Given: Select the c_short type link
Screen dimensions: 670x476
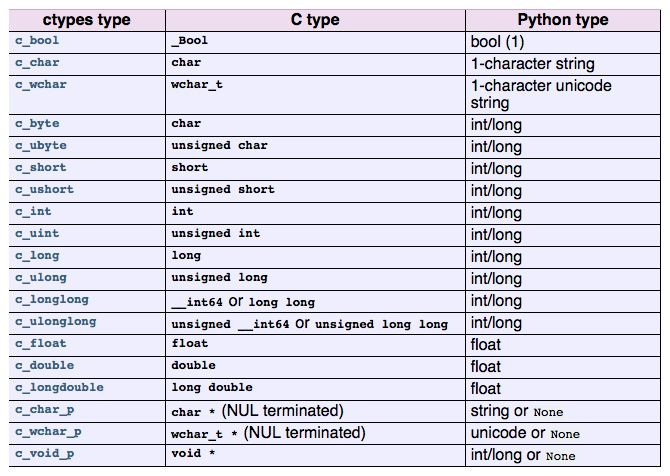Looking at the screenshot, I should (x=41, y=168).
